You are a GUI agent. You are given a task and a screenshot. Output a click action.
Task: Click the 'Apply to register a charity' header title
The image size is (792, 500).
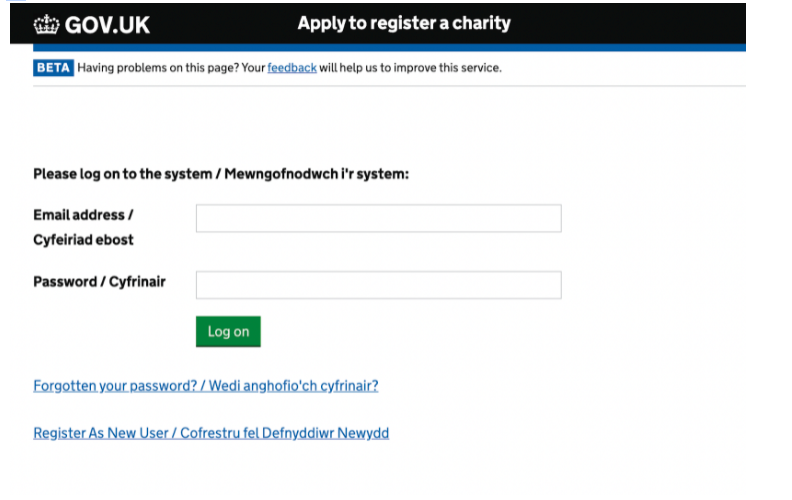[403, 23]
